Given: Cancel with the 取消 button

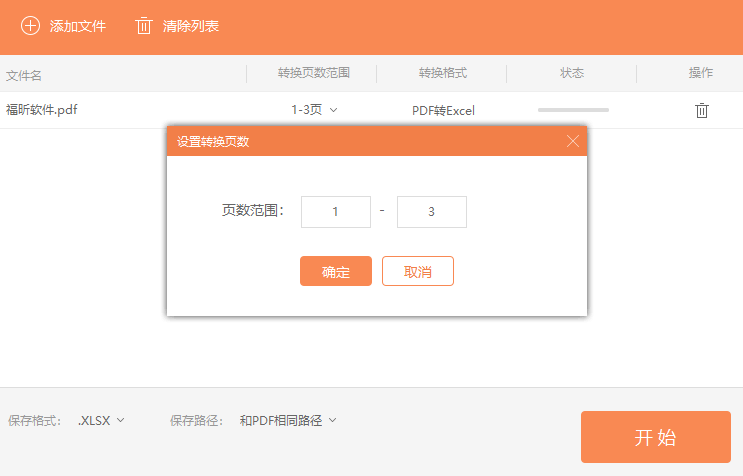Looking at the screenshot, I should click(418, 271).
